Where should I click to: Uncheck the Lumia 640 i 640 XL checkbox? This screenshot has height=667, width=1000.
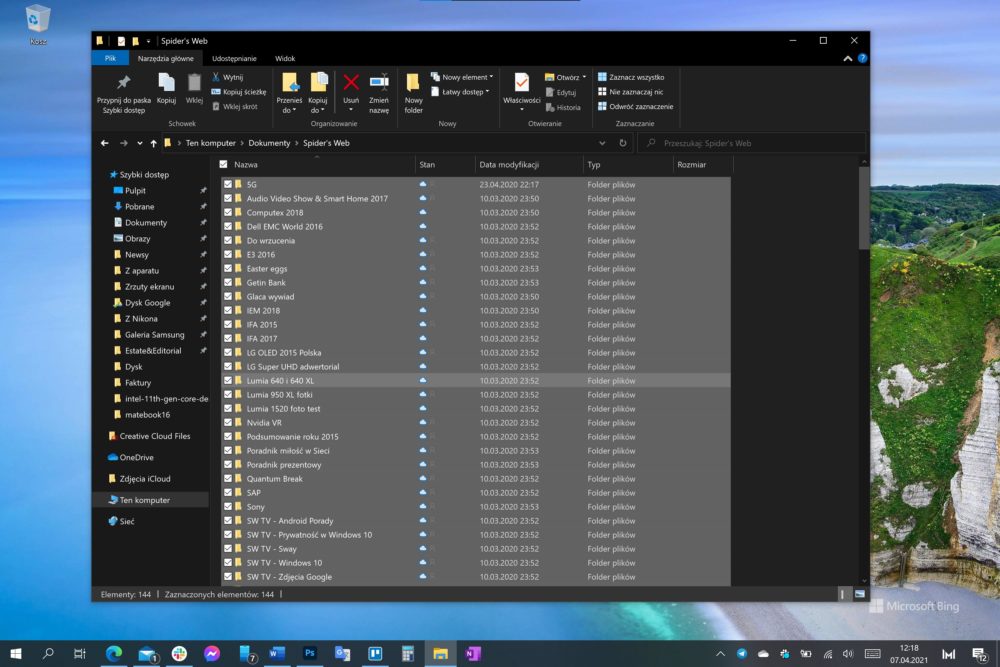coord(228,381)
